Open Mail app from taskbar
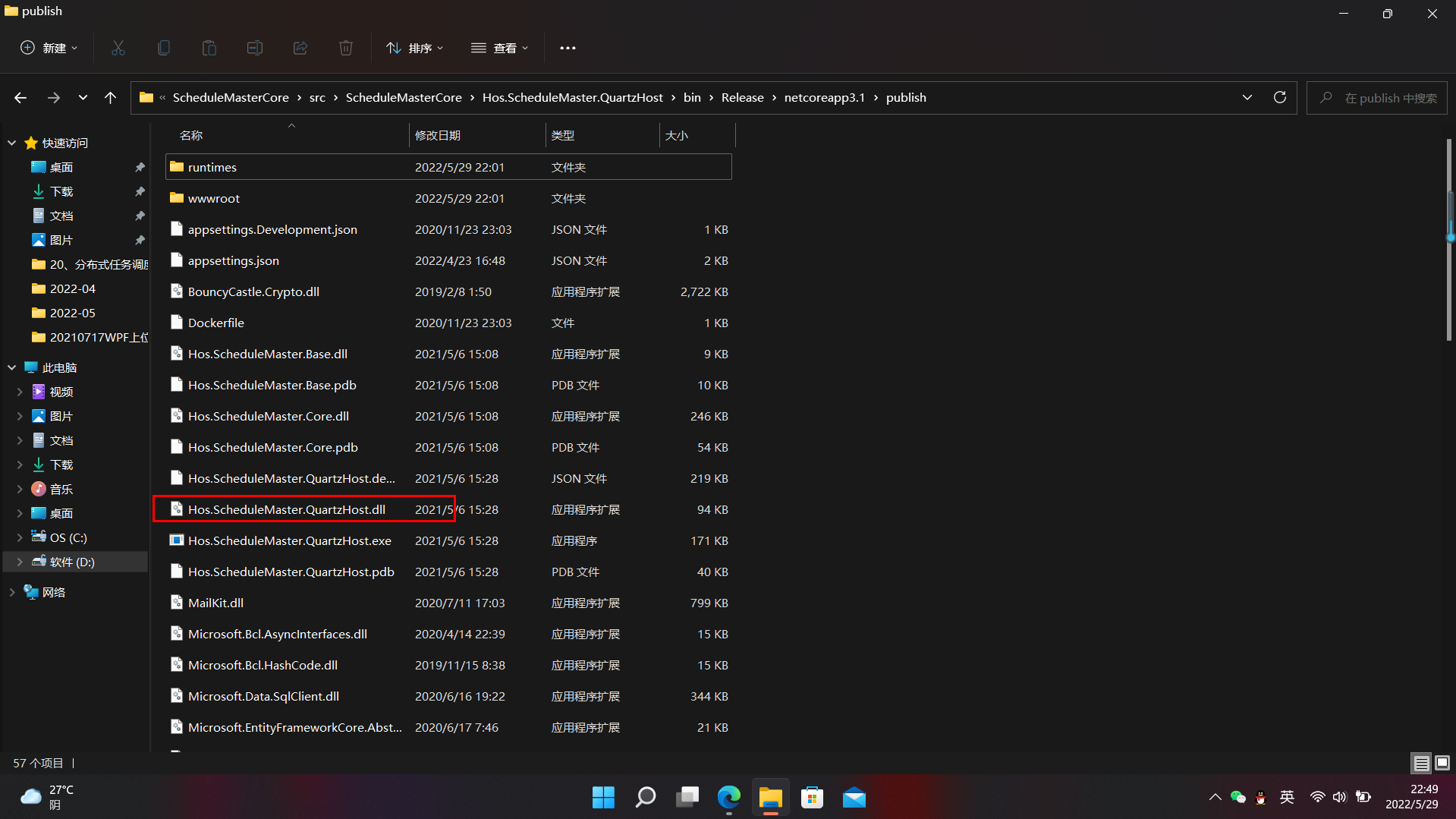1456x819 pixels. point(854,798)
